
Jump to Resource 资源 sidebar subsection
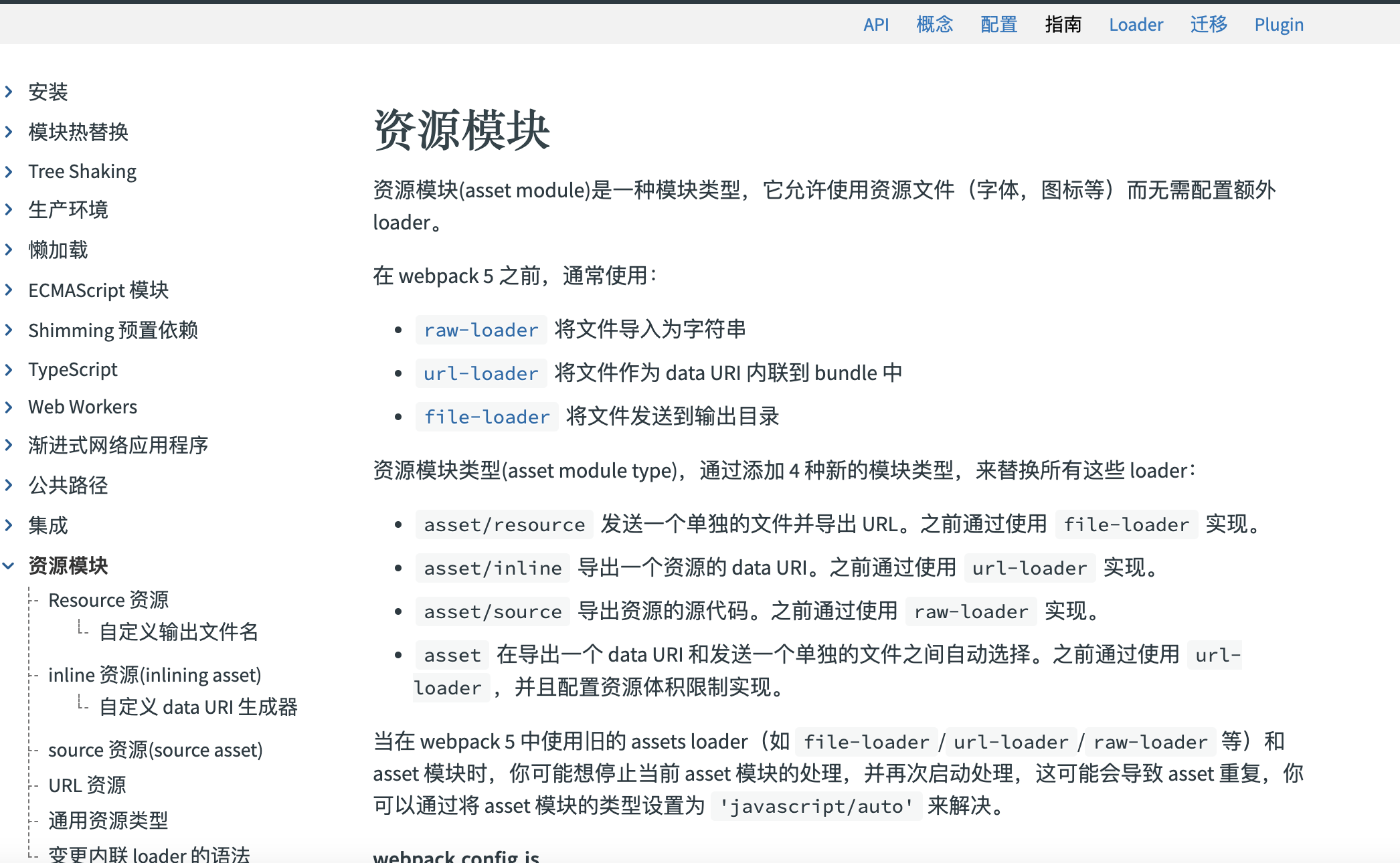[108, 600]
